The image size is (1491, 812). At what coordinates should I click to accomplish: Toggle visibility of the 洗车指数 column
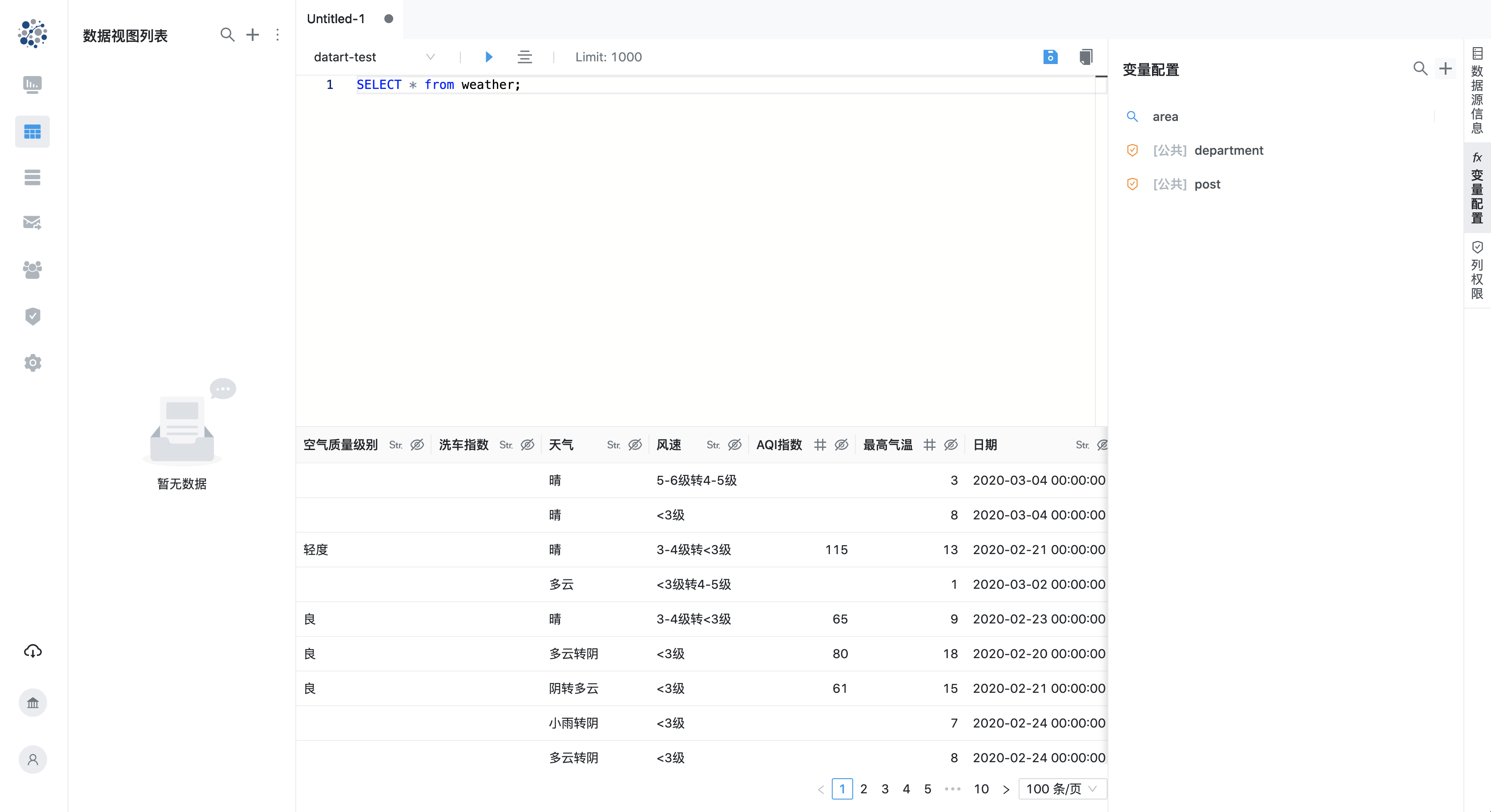click(x=527, y=445)
